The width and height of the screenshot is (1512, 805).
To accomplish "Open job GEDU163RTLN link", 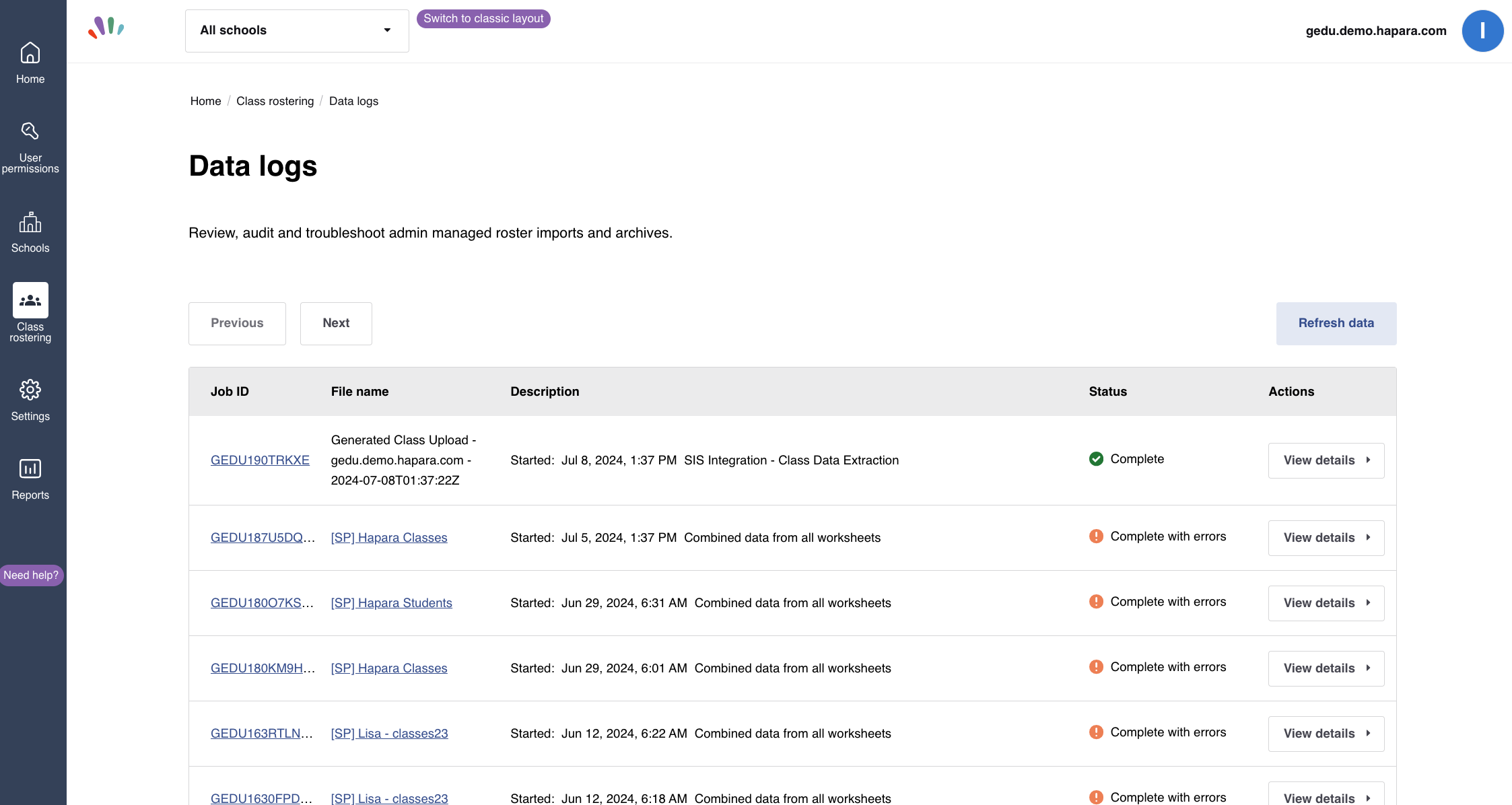I will [262, 734].
